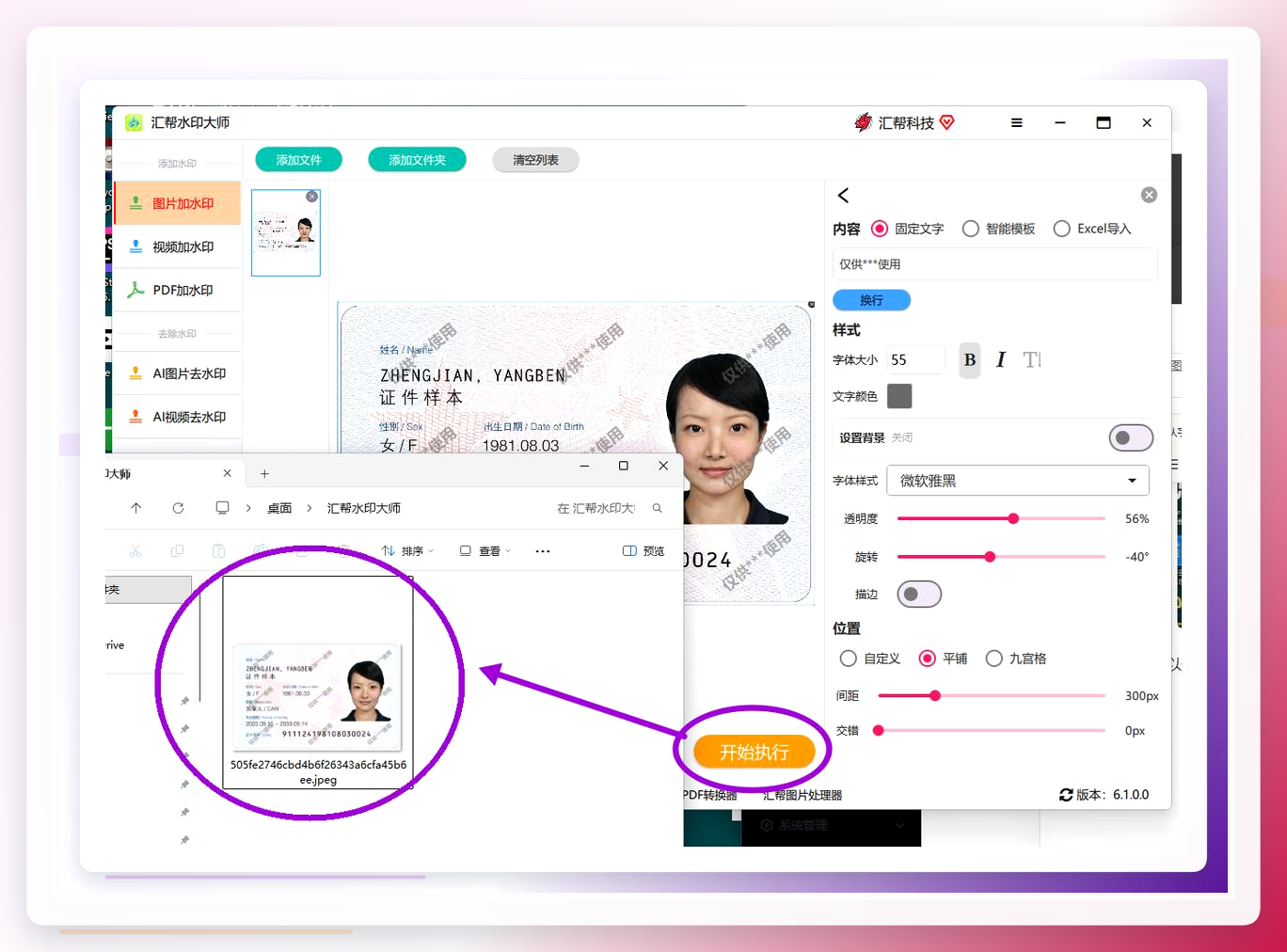The image size is (1287, 952).
Task: Select the 平铺 tile position option
Action: point(928,658)
